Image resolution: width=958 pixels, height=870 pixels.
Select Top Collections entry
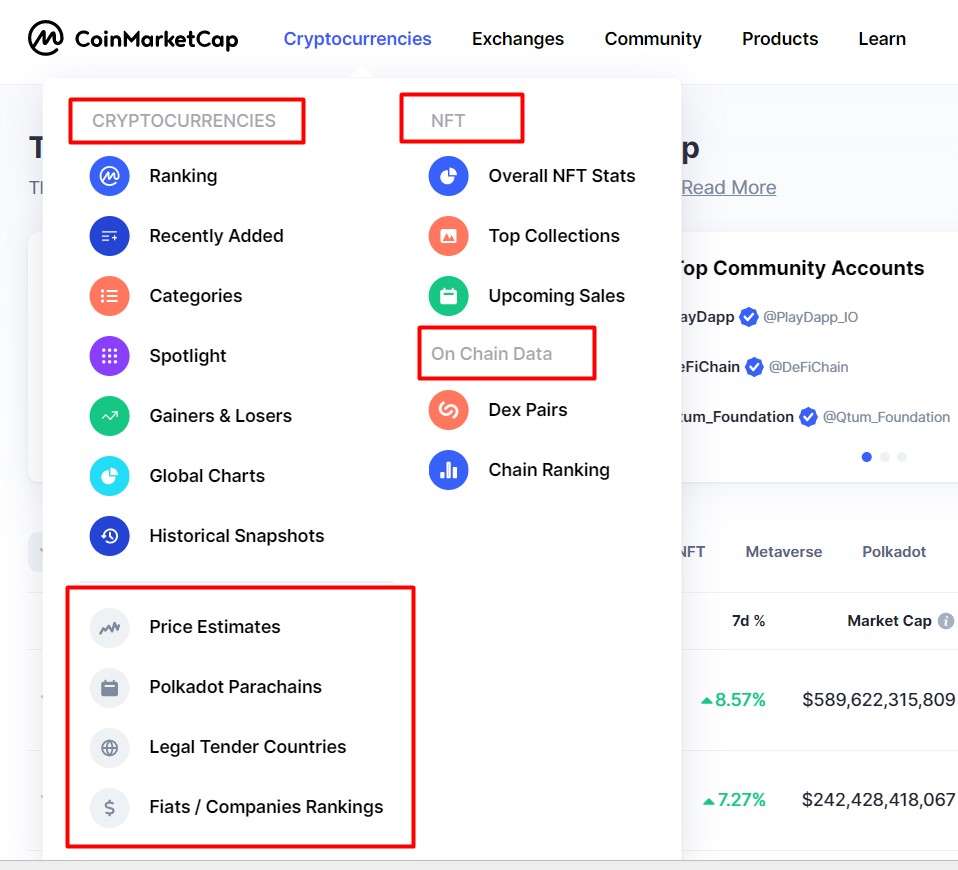(x=554, y=236)
